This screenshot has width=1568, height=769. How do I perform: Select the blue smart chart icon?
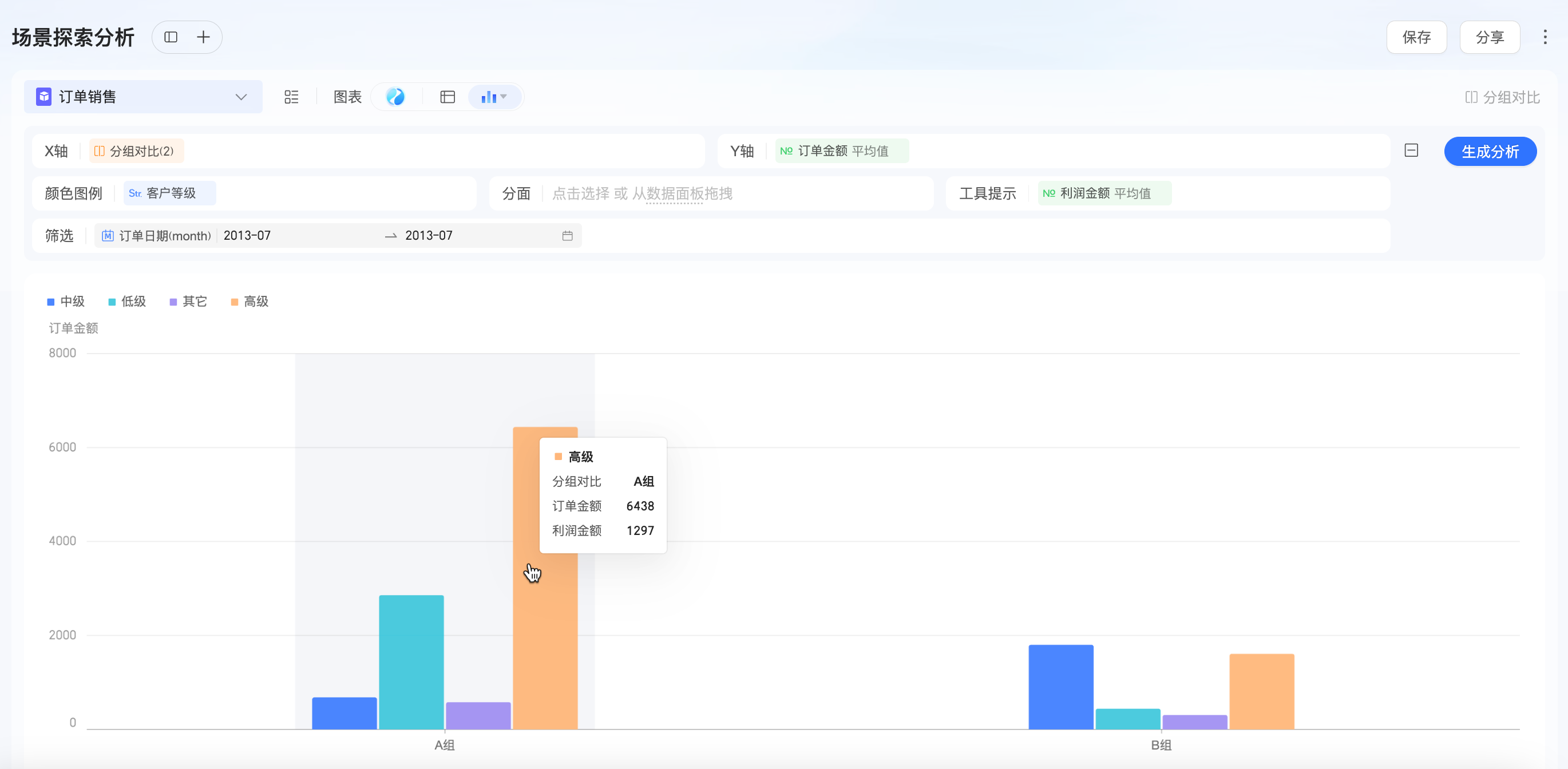click(395, 97)
